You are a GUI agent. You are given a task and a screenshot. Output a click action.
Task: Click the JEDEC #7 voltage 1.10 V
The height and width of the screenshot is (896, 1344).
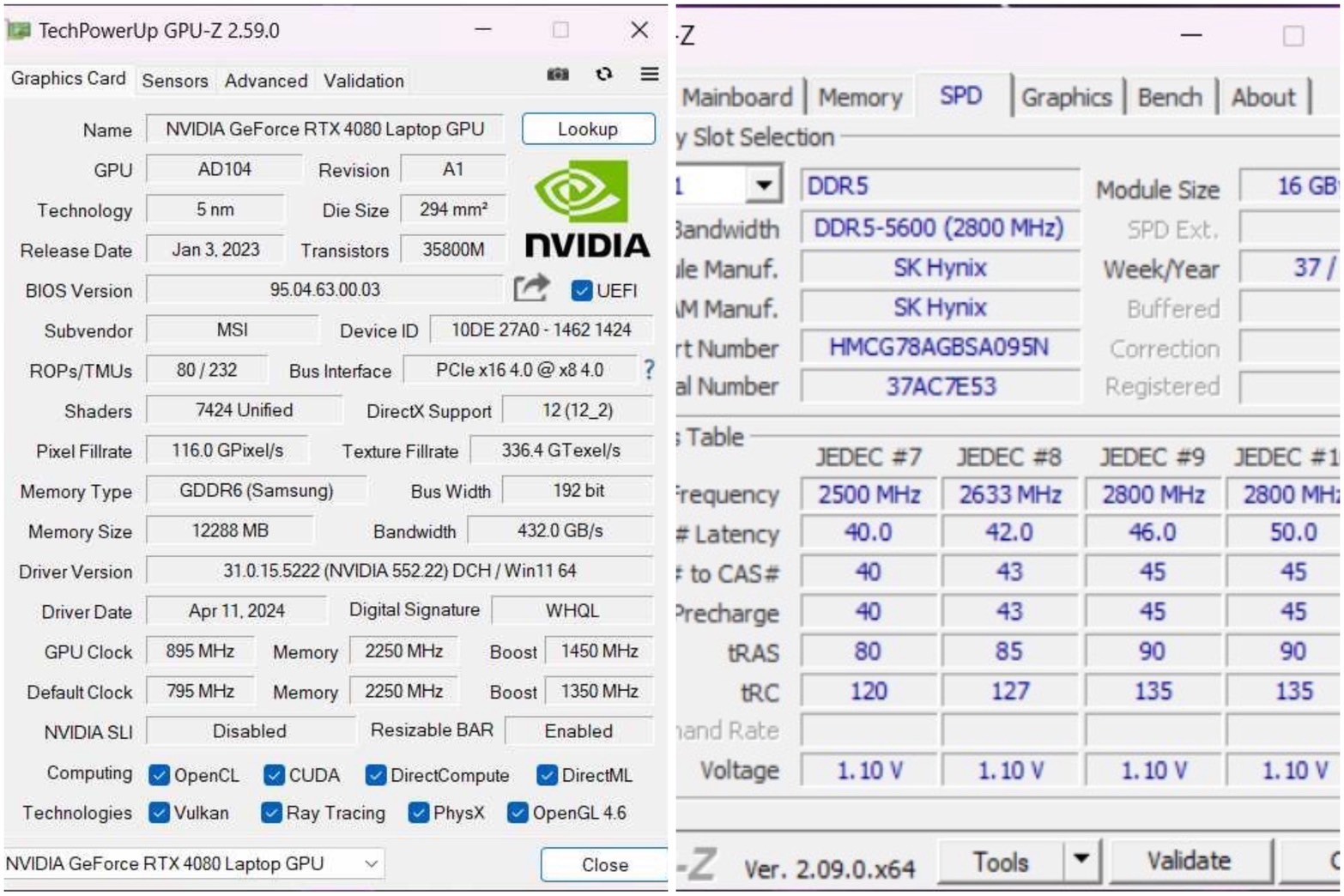point(869,770)
